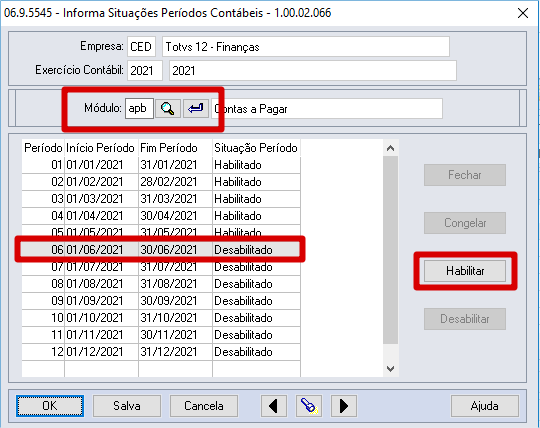Screen dimensions: 540x428
Task: Click the end date 28/02/2021 cell
Action: coord(175,182)
